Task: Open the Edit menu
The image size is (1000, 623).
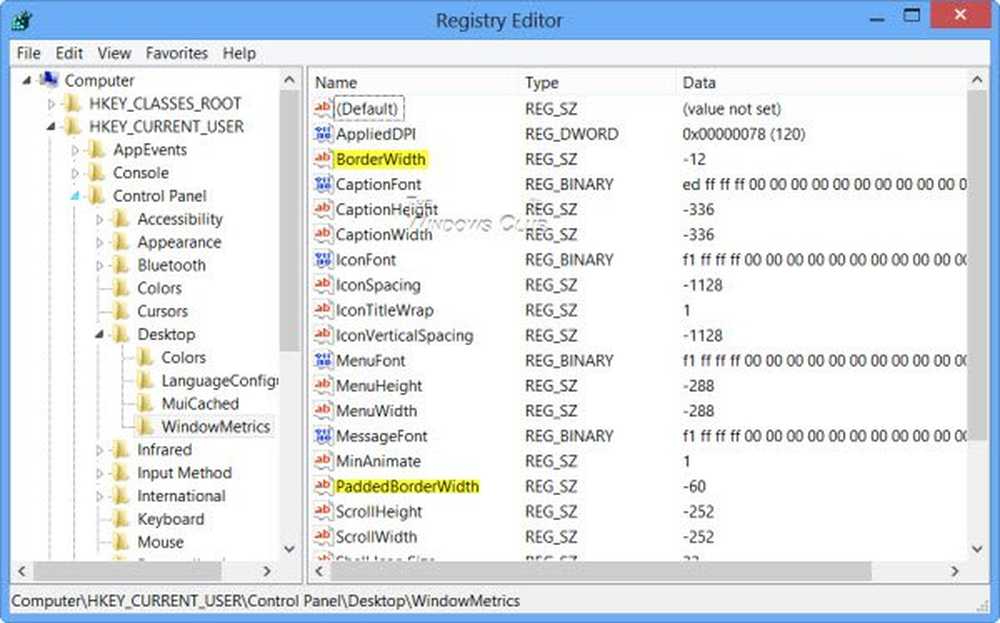Action: coord(69,53)
